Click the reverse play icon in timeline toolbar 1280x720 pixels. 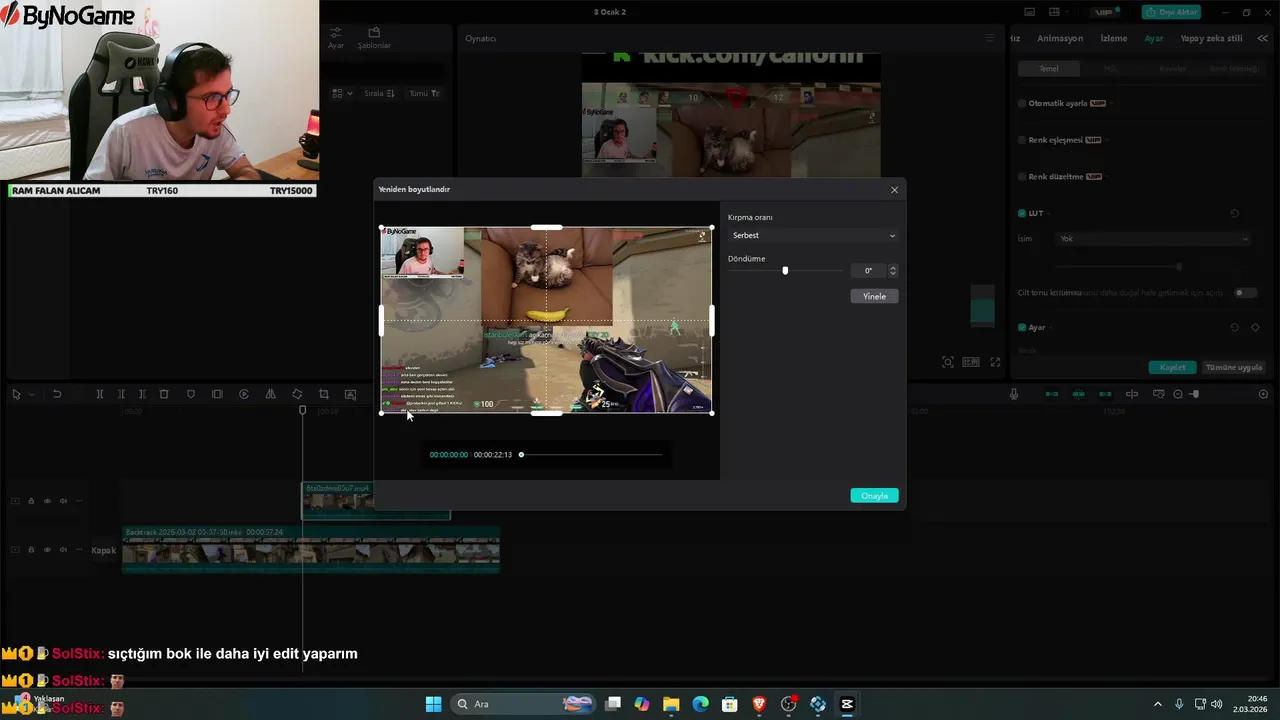pyautogui.click(x=244, y=394)
